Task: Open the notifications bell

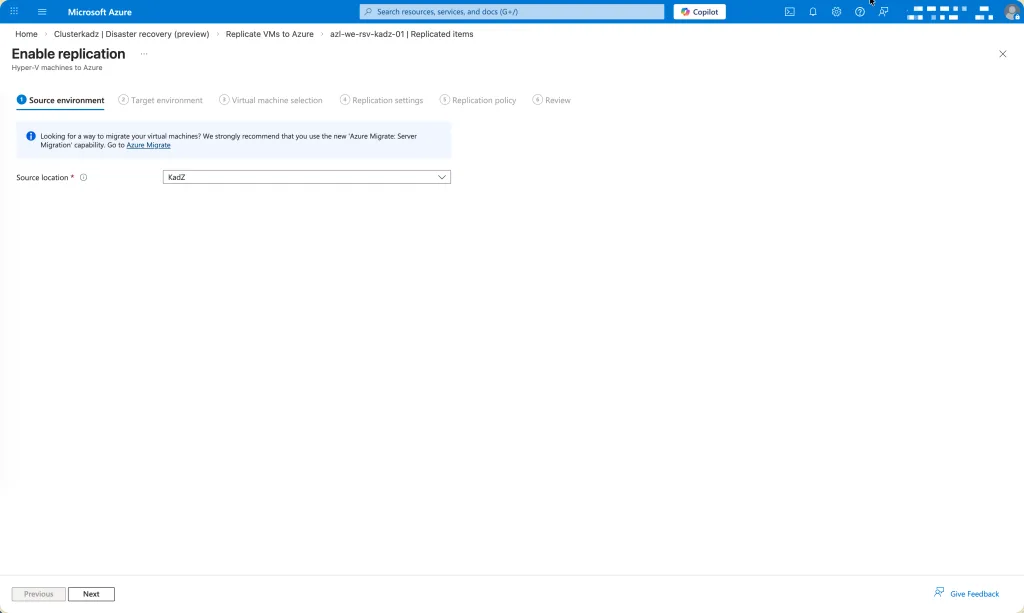Action: (813, 12)
